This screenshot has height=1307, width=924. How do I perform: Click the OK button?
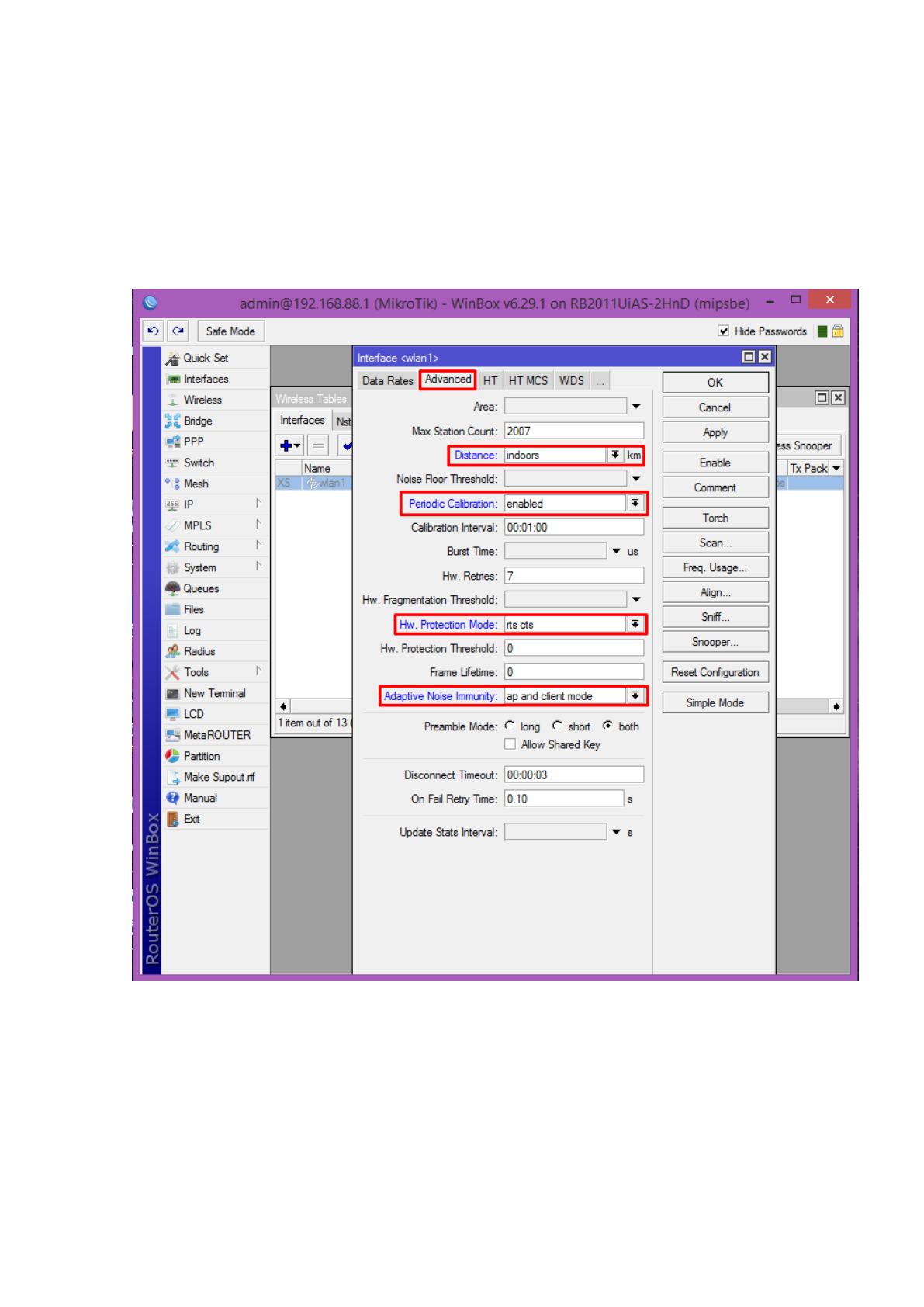[x=715, y=383]
